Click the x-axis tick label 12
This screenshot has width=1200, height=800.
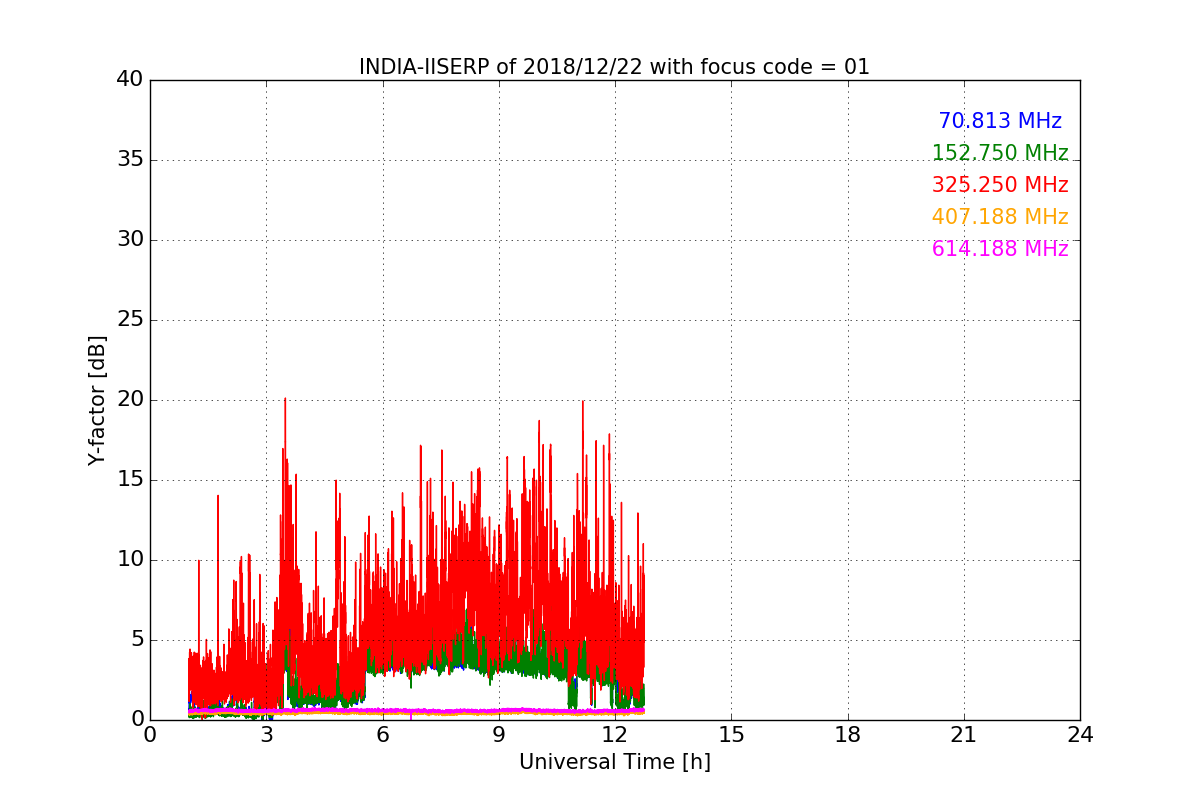tap(615, 735)
